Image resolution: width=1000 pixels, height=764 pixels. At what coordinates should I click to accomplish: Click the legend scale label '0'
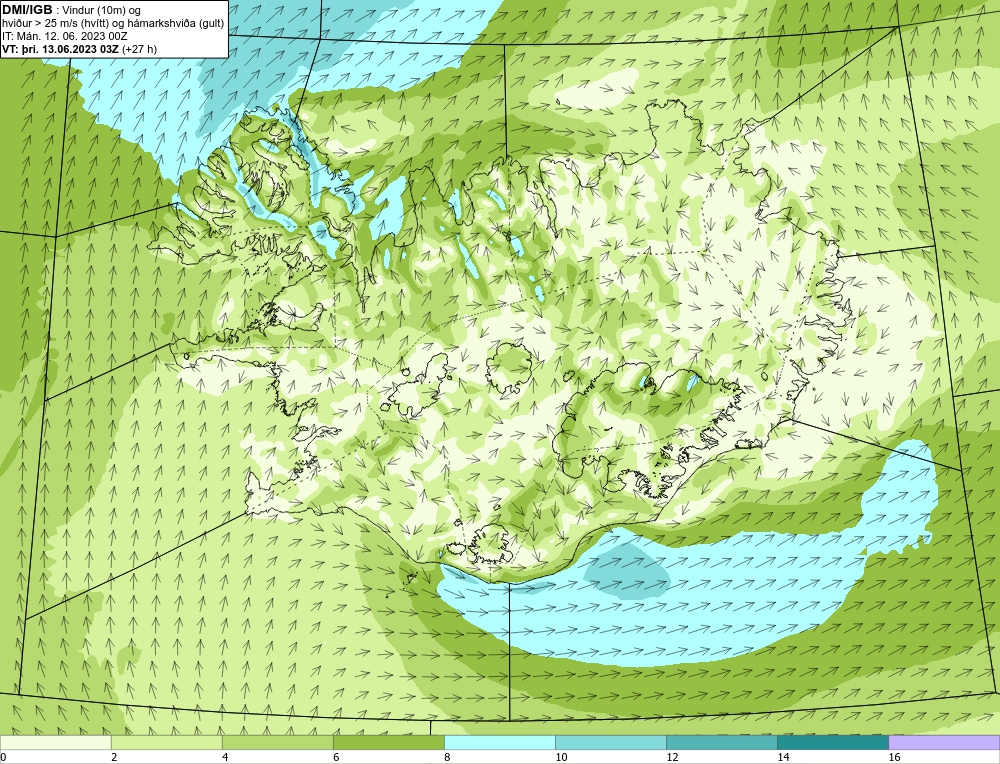(3, 757)
